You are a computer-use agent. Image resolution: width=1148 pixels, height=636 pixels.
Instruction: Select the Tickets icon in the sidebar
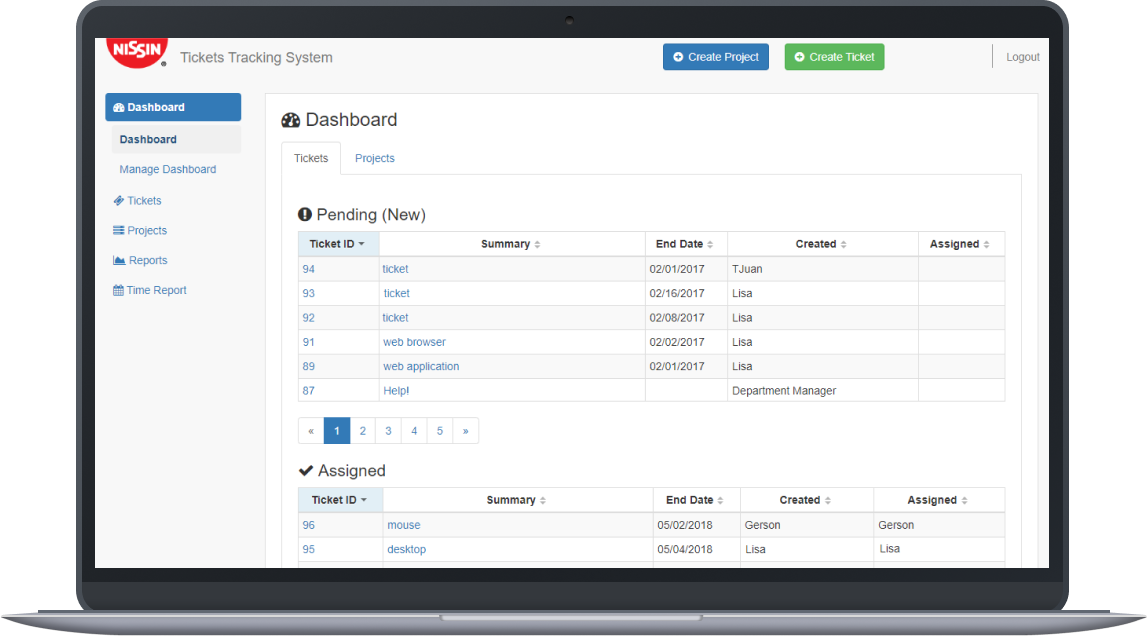click(118, 200)
